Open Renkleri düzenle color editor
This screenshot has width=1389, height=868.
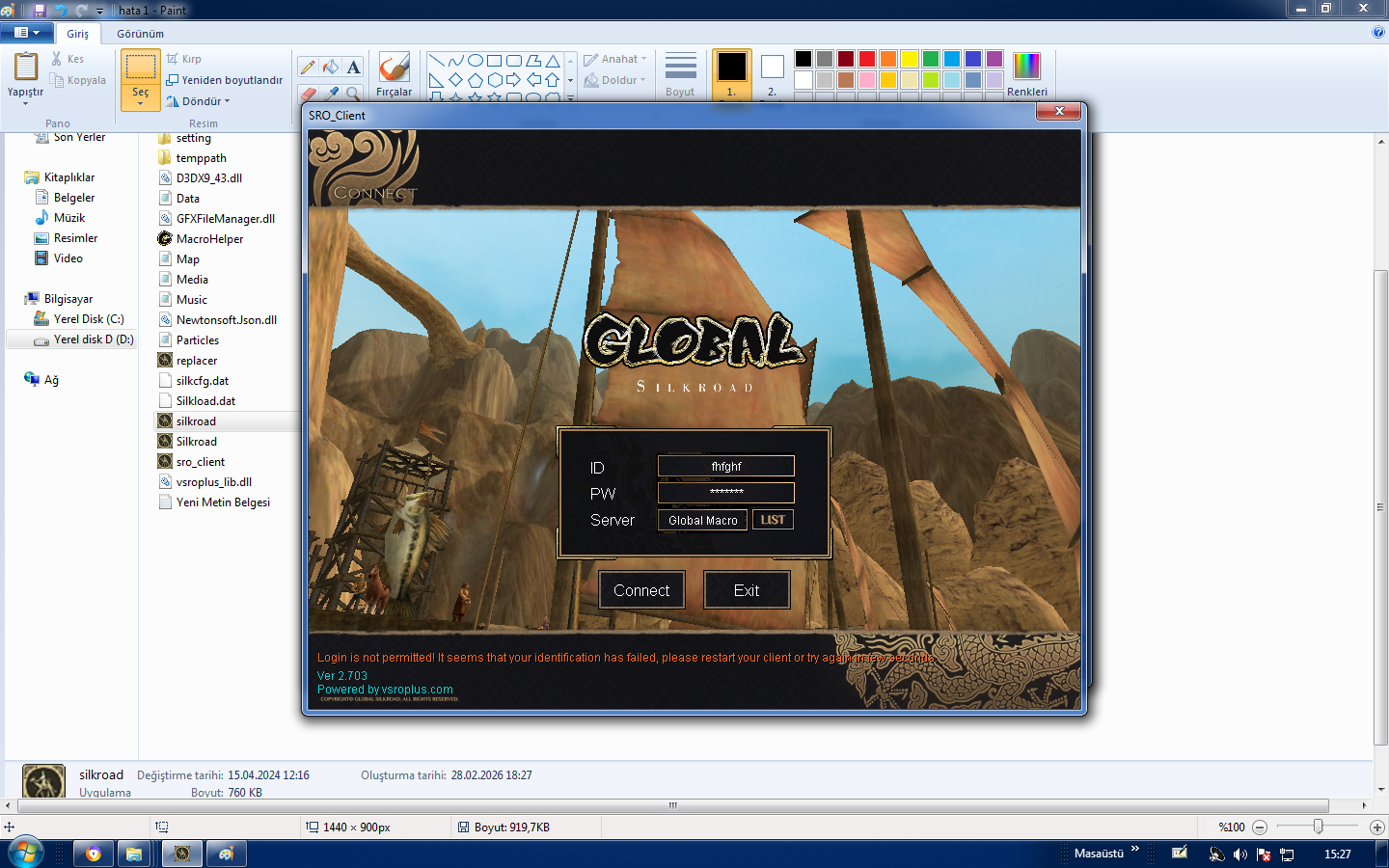point(1027,74)
